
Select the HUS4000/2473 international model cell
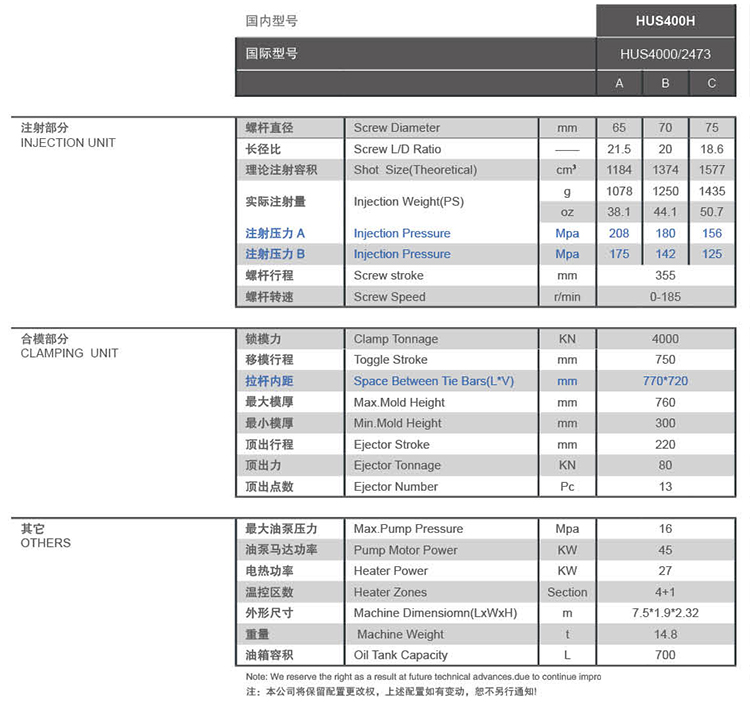tap(665, 54)
